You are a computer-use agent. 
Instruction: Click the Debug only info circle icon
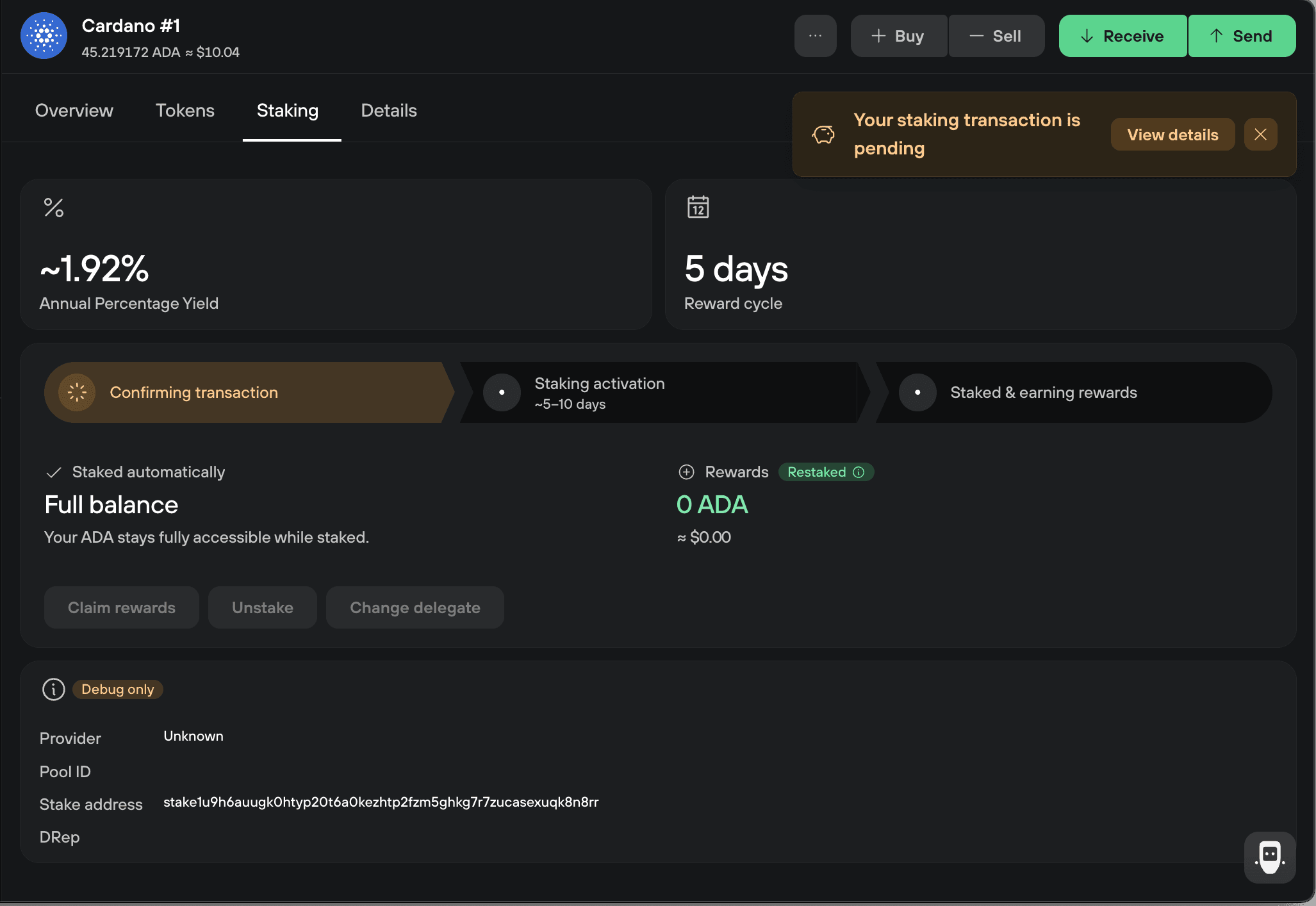54,689
